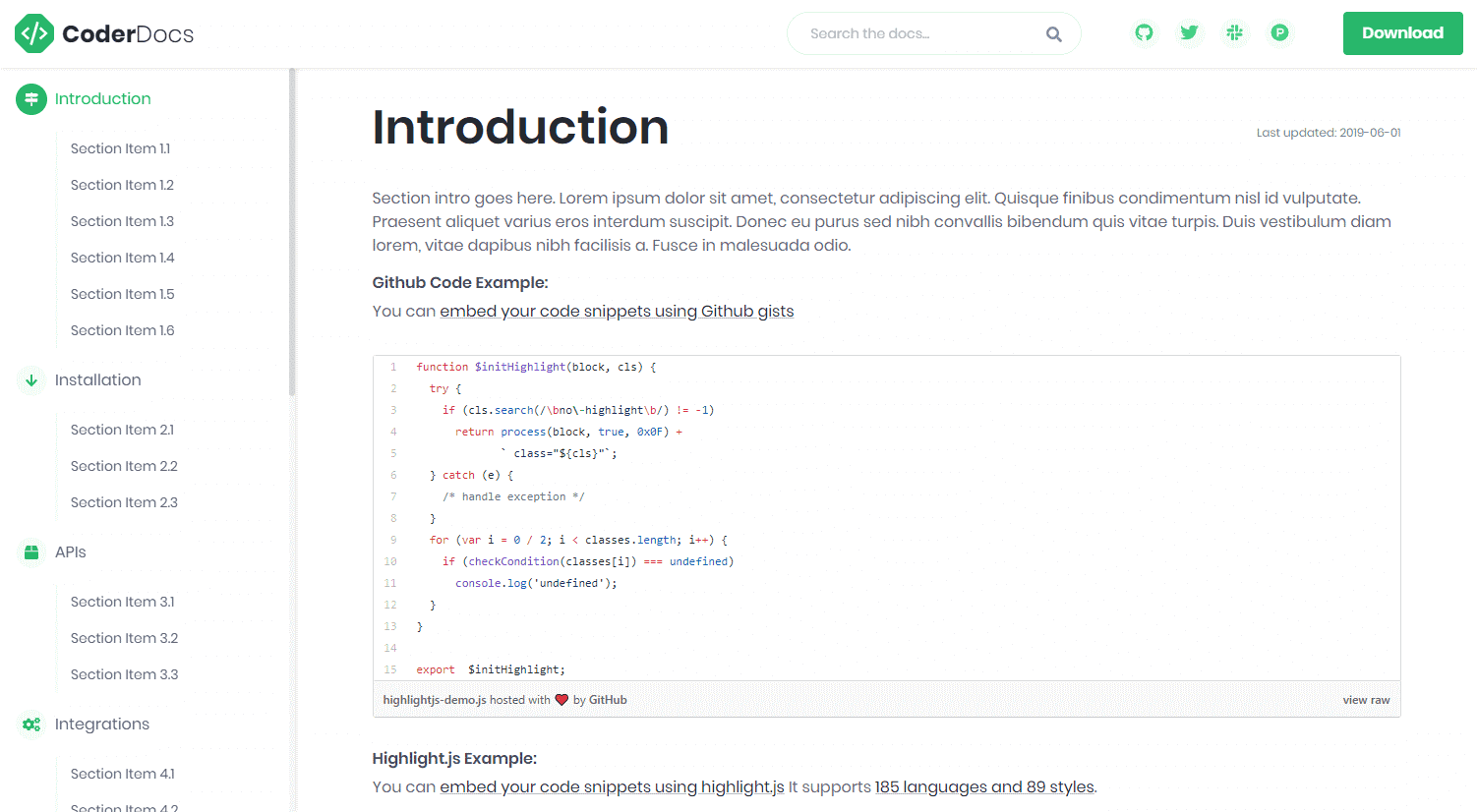Image resolution: width=1478 pixels, height=812 pixels.
Task: Click the Github Code Example: heading
Action: click(x=460, y=283)
